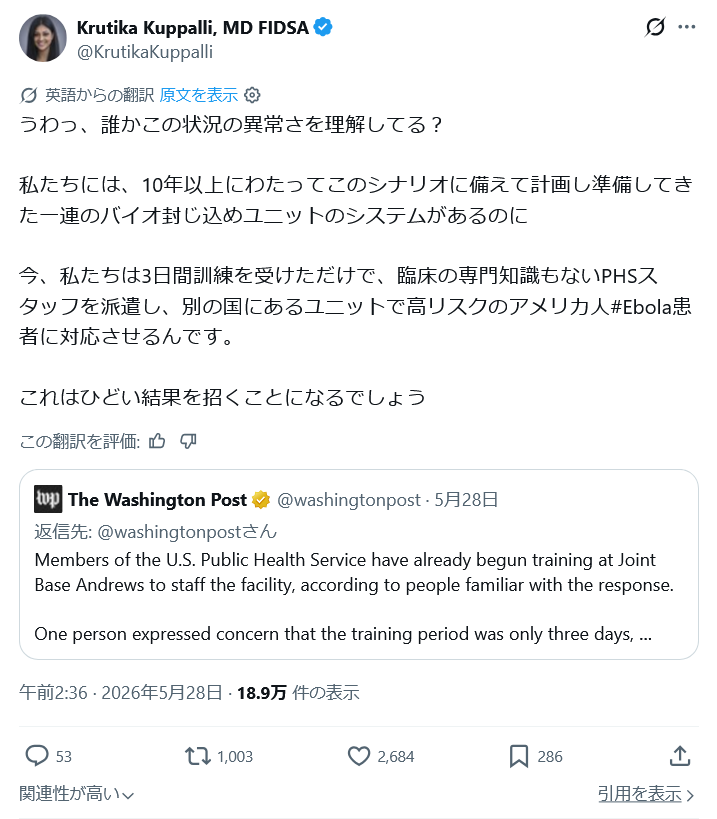Bookmark this tweet

[x=519, y=756]
